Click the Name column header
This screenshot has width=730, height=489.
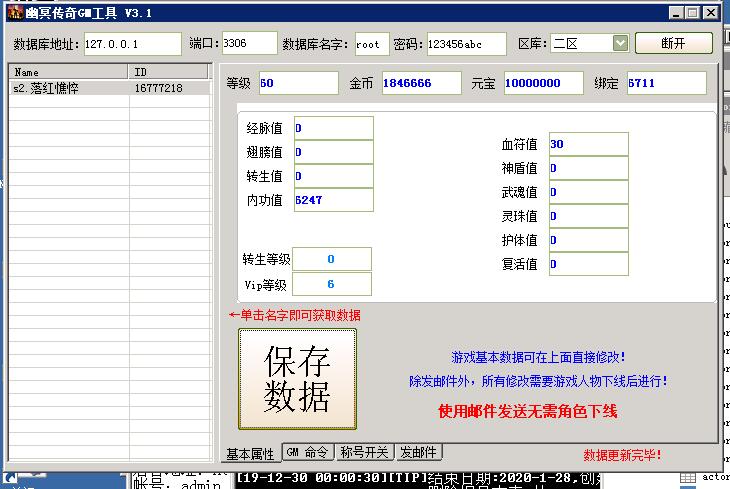[69, 72]
